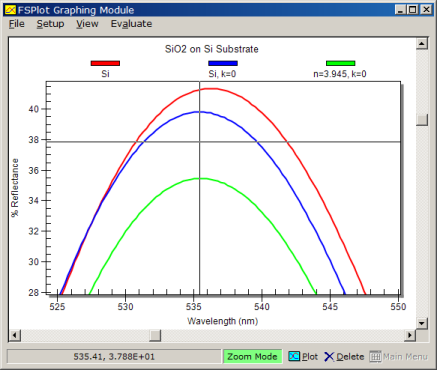Click the horizontal scrollbar left arrow

[14, 335]
